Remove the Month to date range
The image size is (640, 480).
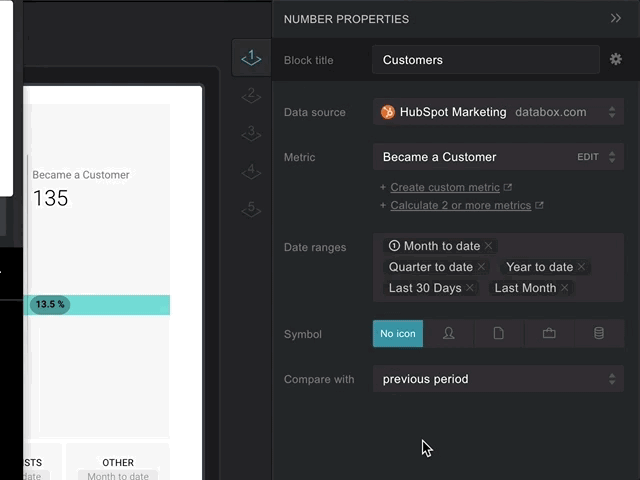pyautogui.click(x=489, y=246)
